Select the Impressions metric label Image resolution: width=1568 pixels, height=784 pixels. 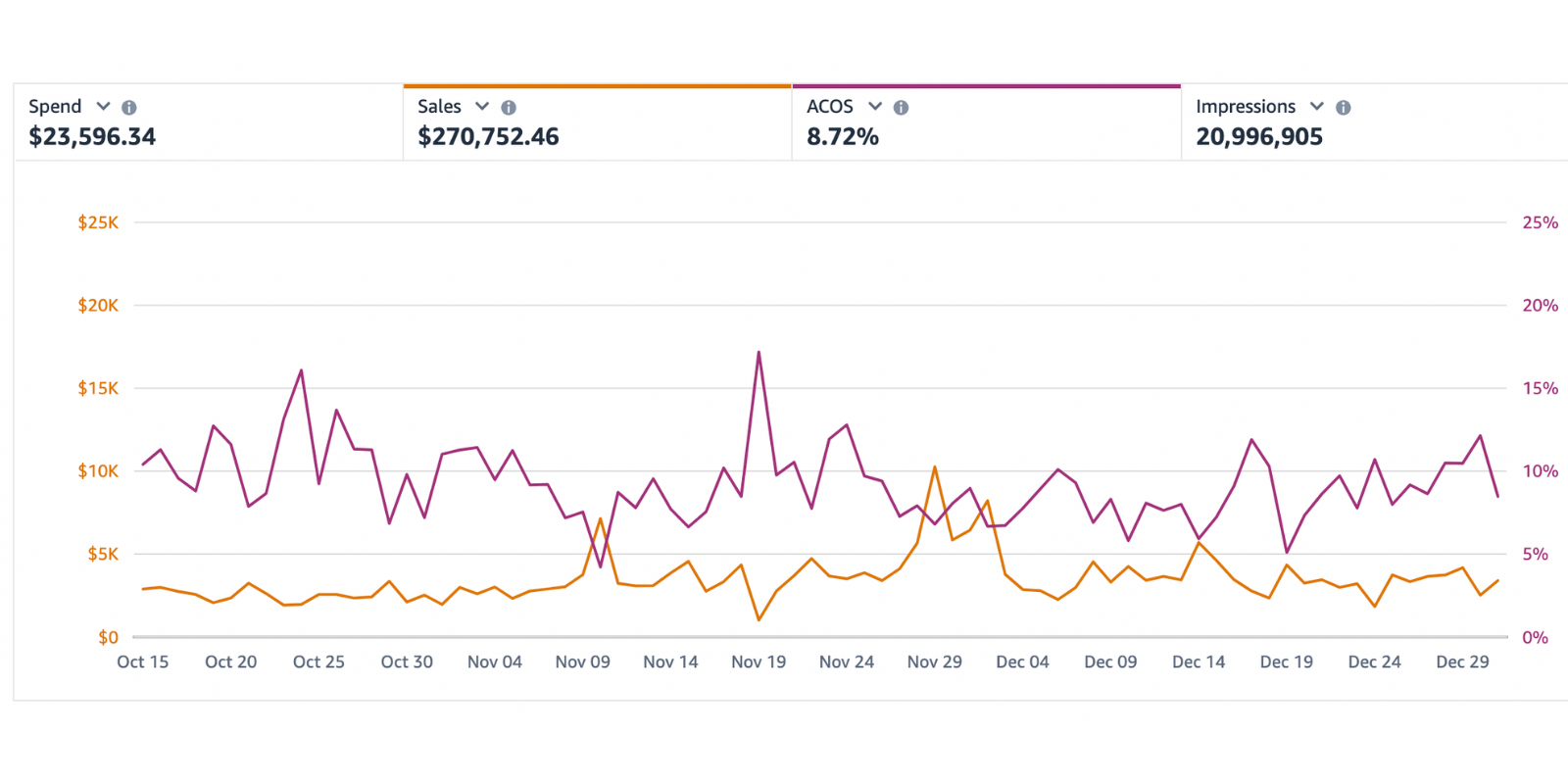pyautogui.click(x=1246, y=107)
